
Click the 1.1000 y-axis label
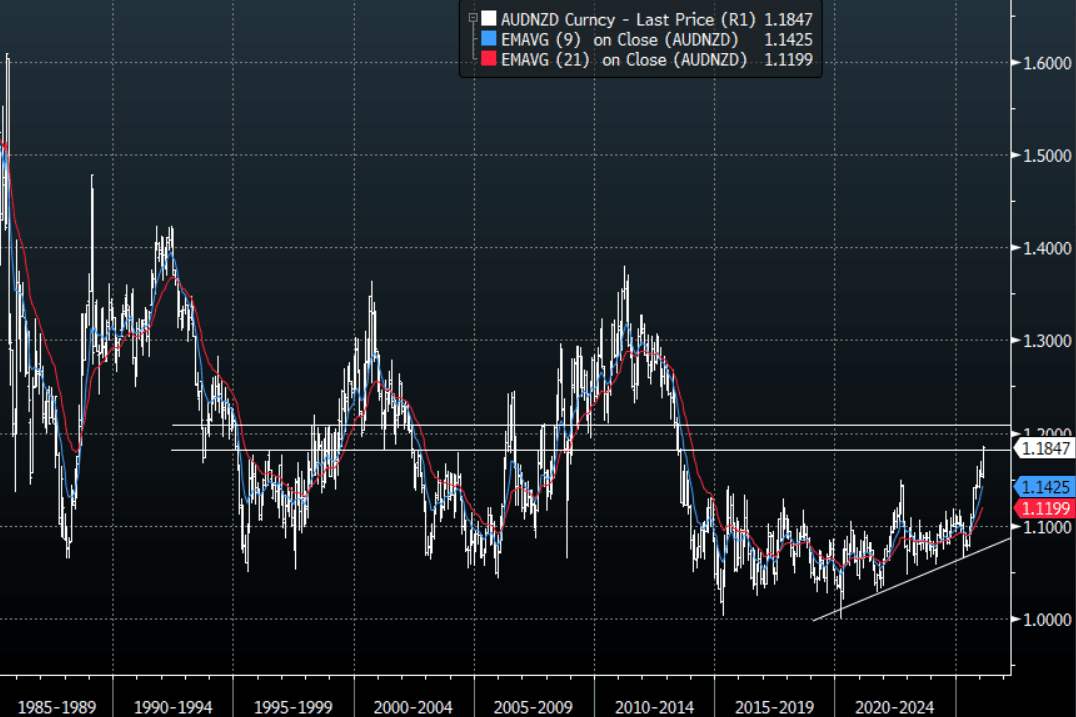click(1047, 527)
